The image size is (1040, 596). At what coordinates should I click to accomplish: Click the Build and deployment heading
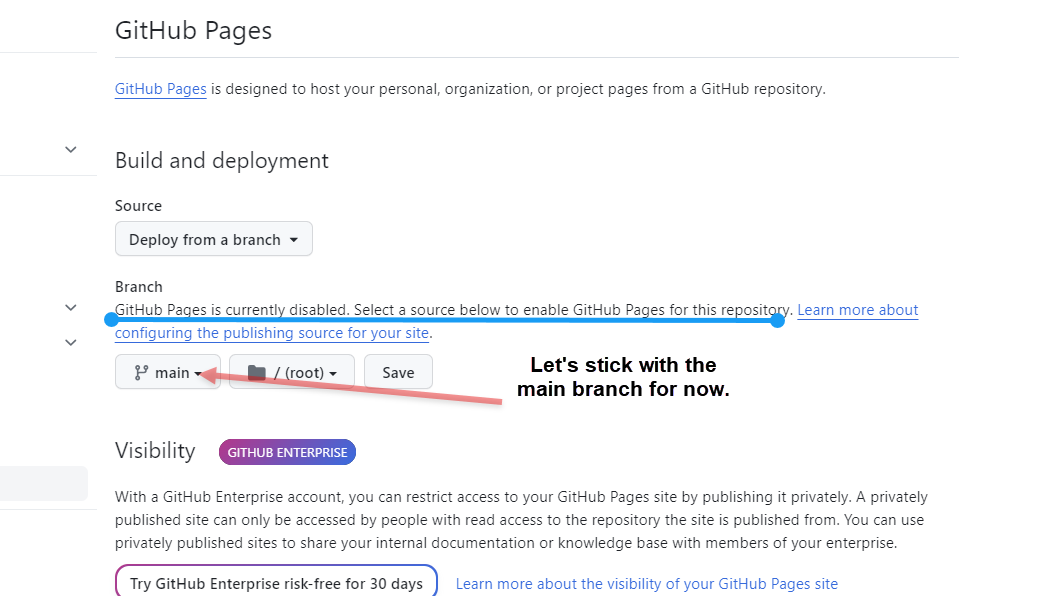point(222,161)
